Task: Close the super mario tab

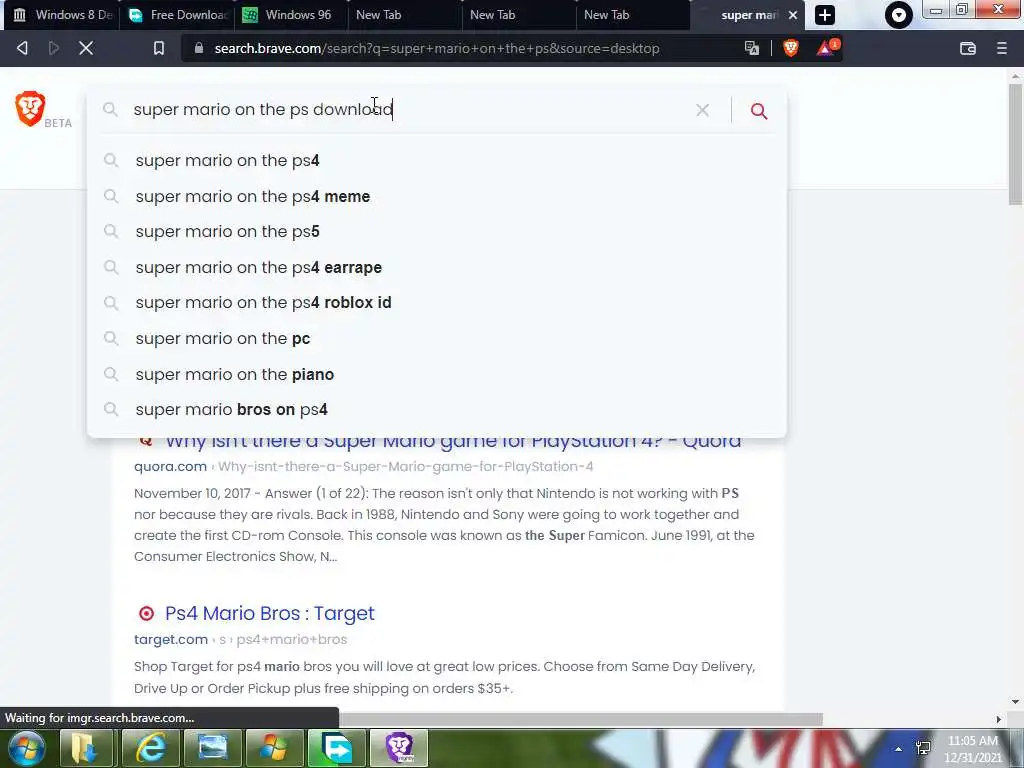Action: [793, 15]
